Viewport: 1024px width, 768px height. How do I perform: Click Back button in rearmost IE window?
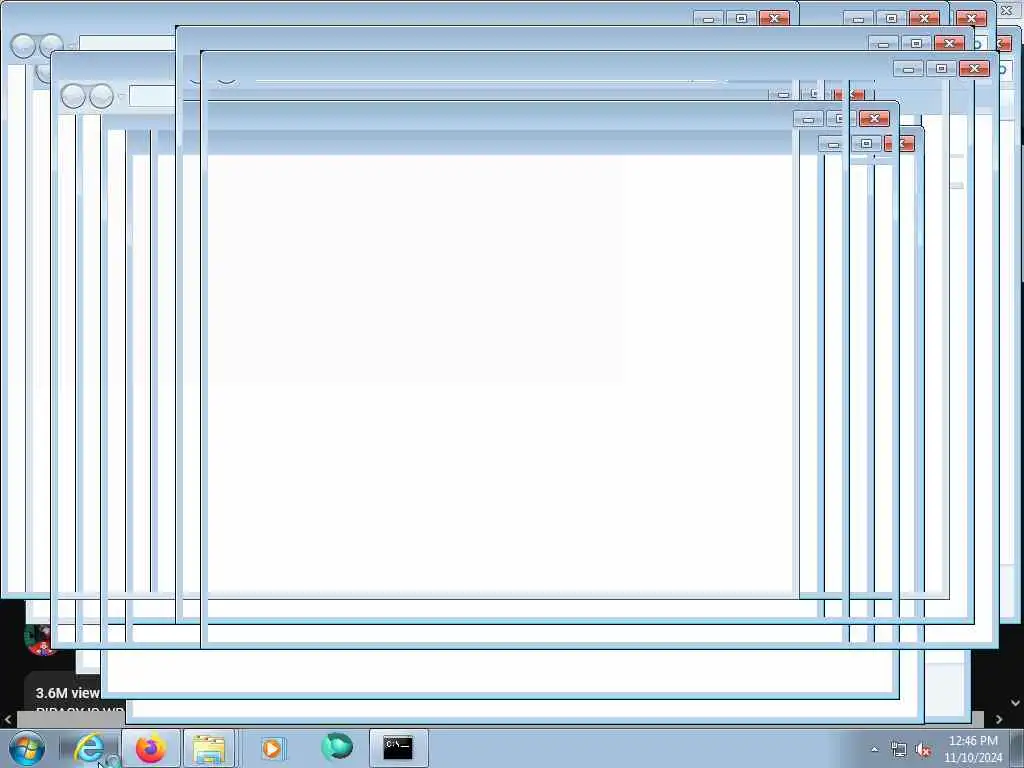point(23,46)
